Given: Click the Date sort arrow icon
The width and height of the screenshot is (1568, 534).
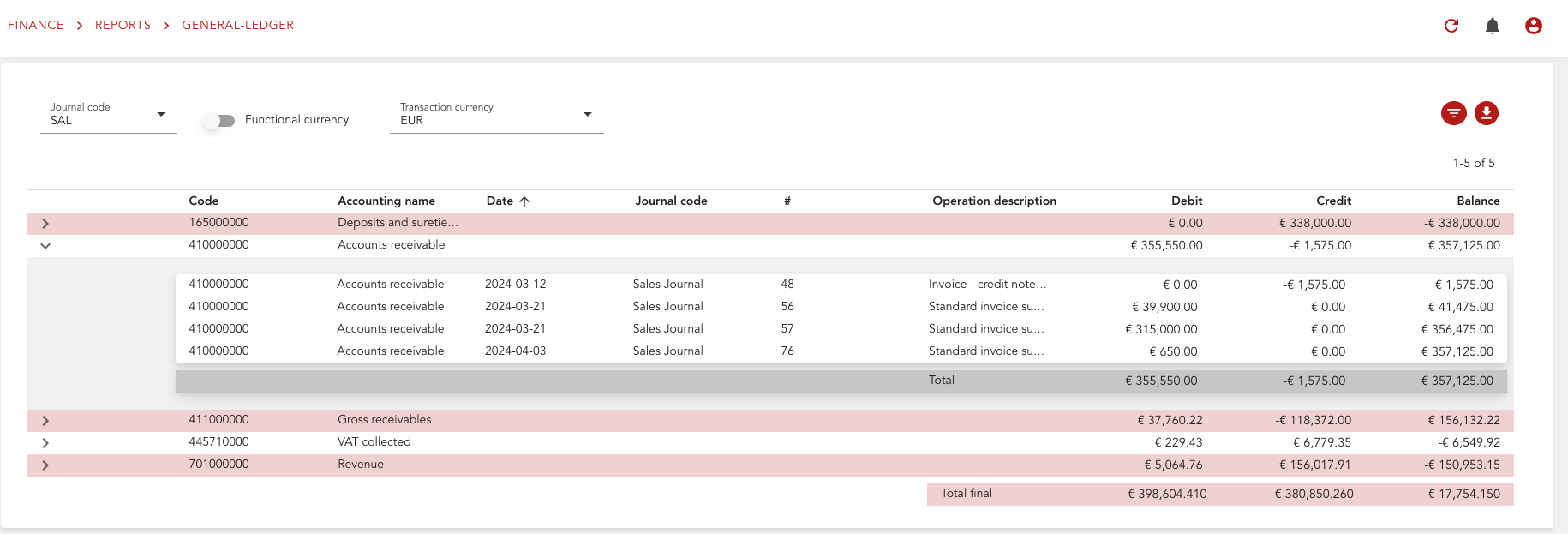Looking at the screenshot, I should pyautogui.click(x=524, y=201).
